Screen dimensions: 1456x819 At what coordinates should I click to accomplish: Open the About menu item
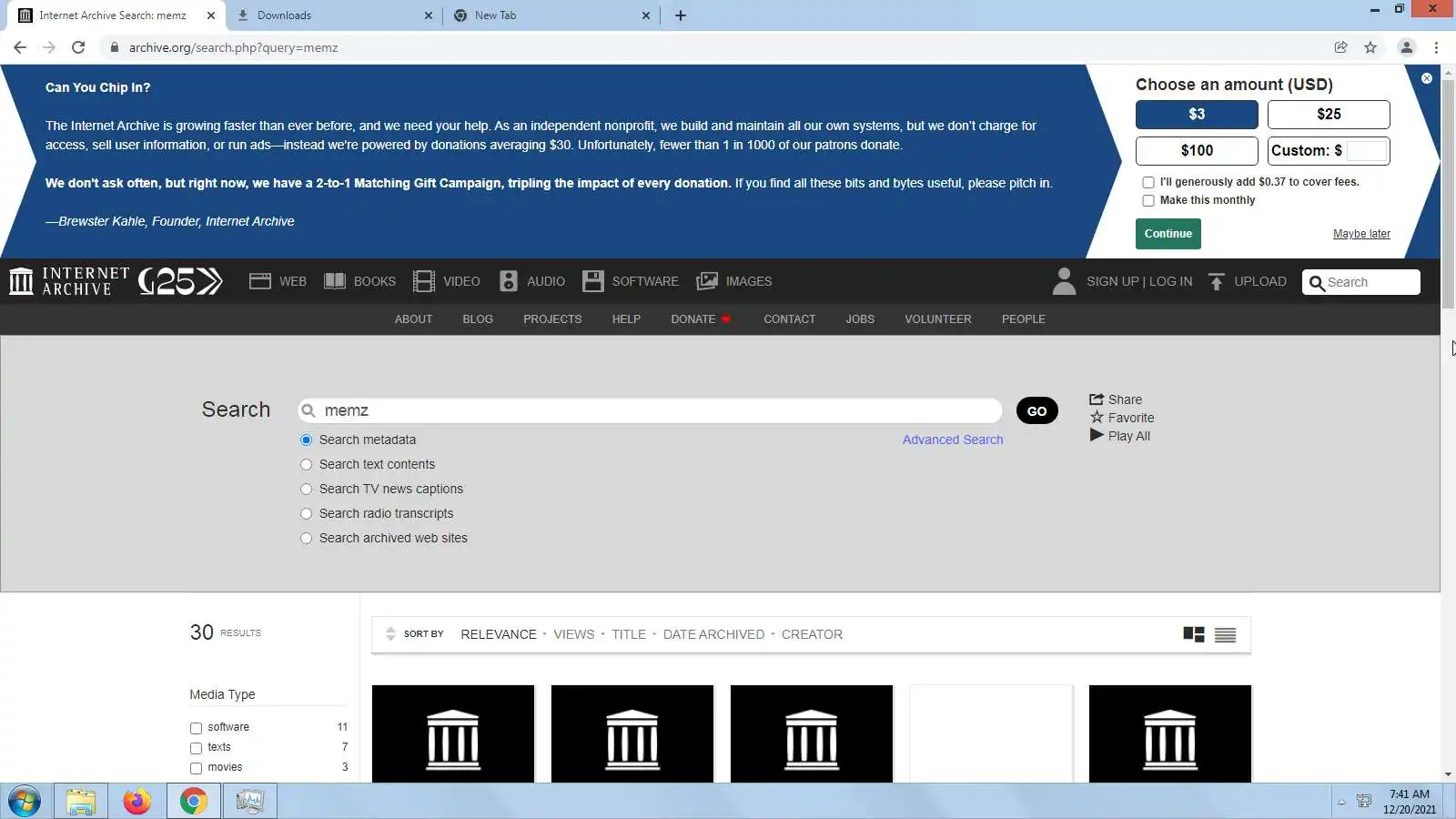[413, 319]
